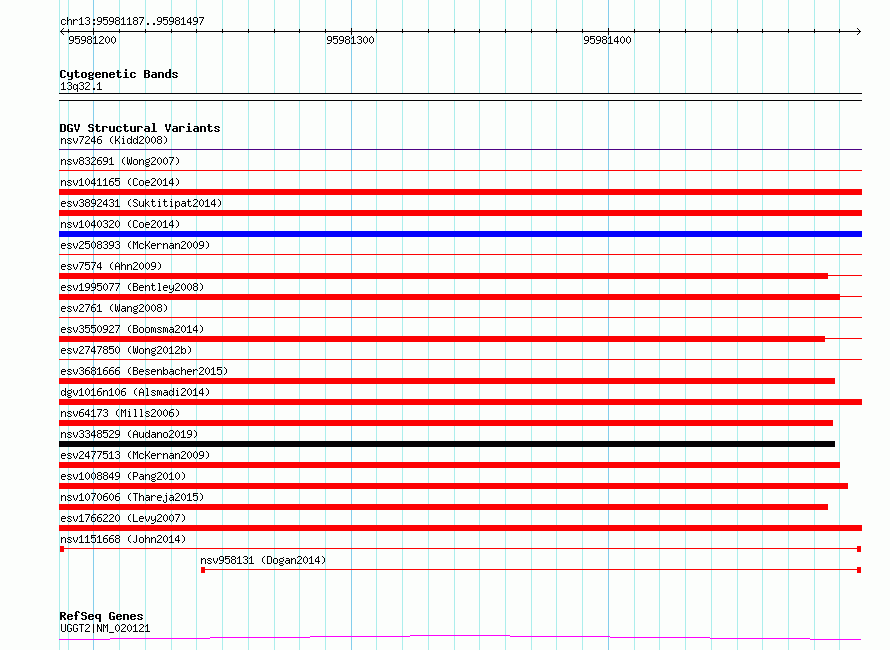The image size is (890, 650).
Task: Select red bar under nsv1041165 (Coe2014)
Action: point(460,192)
